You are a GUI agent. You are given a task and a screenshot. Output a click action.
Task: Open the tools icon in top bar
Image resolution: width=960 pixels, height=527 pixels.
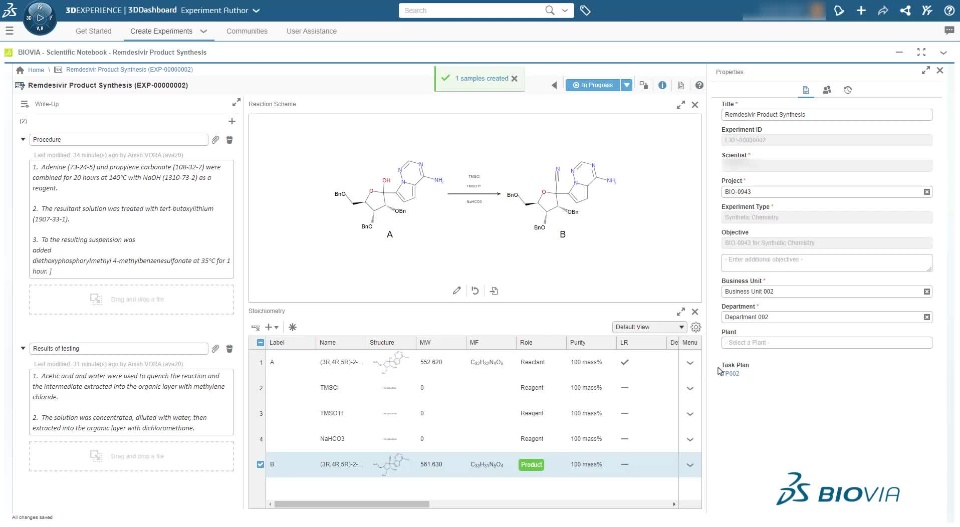(927, 10)
